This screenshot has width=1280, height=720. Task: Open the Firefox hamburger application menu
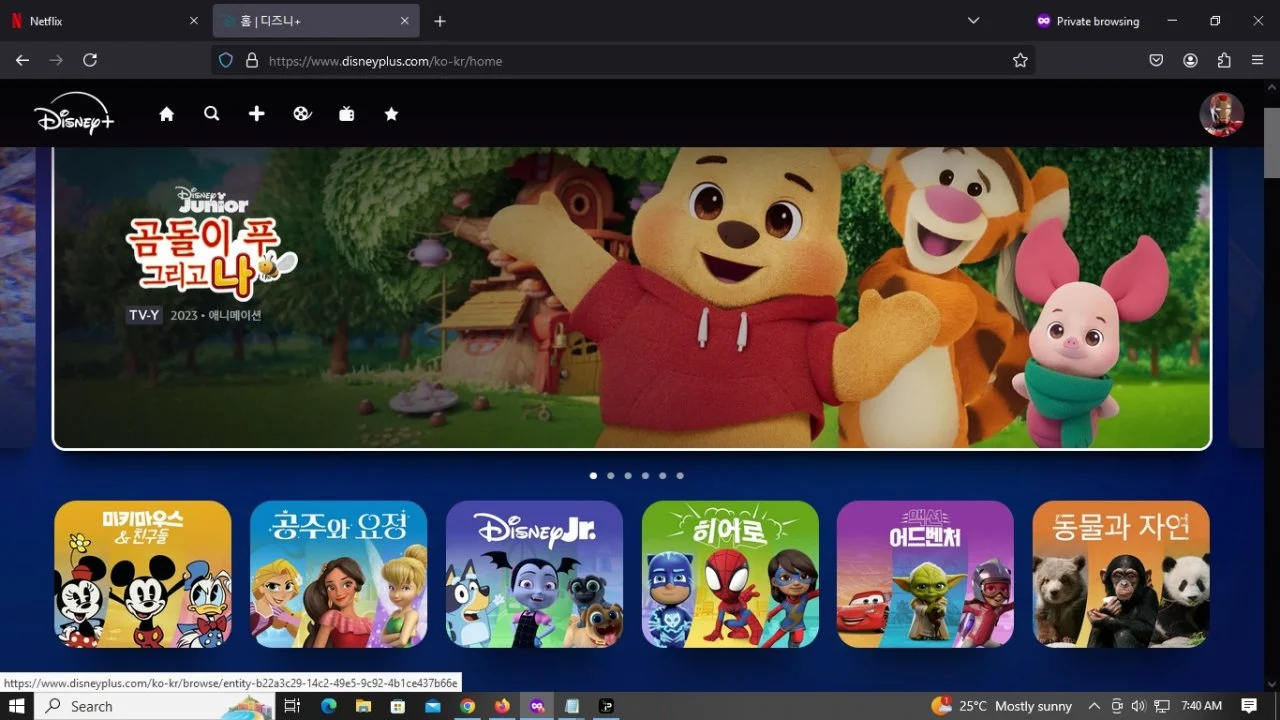[x=1258, y=60]
